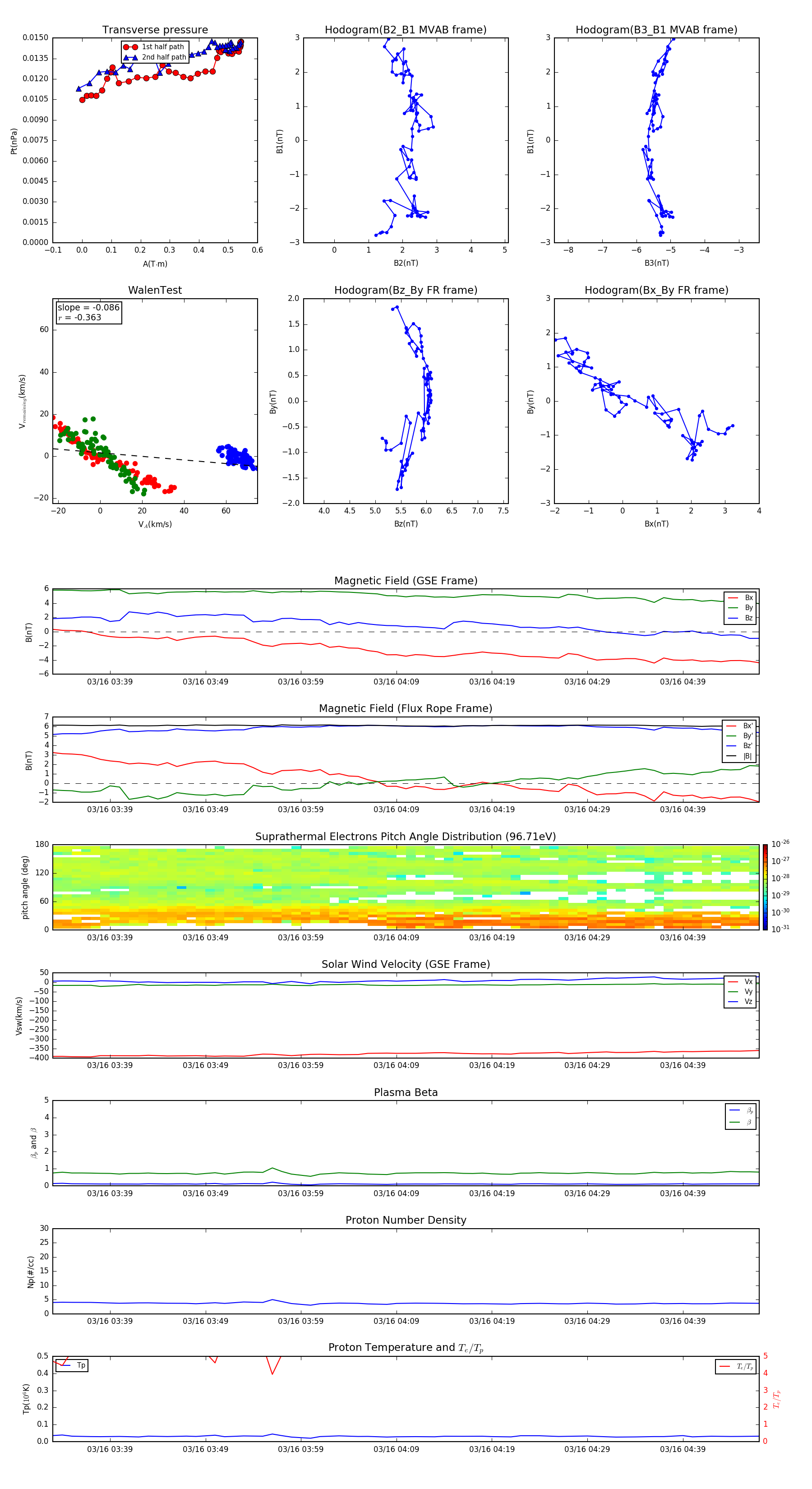Click the 'Transverse pressure' plot title
The height and width of the screenshot is (1489, 812).
pos(155,30)
